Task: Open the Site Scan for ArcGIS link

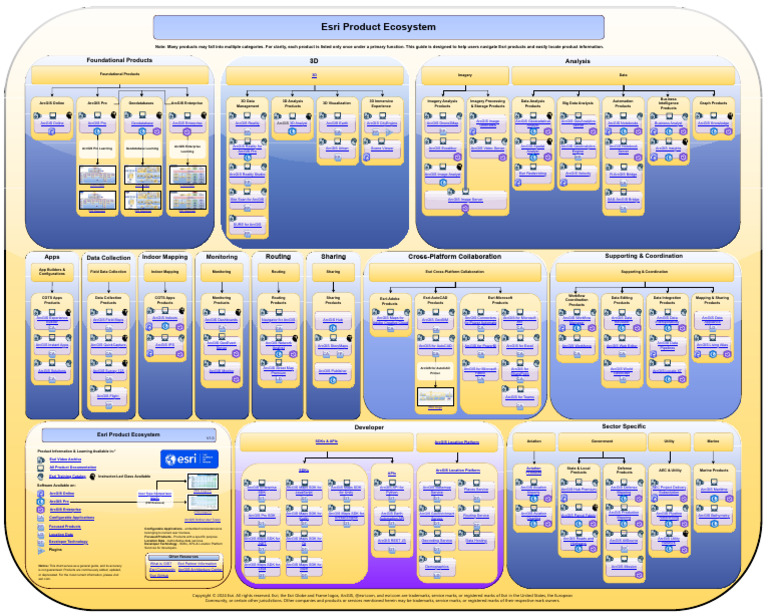Action: tap(247, 200)
